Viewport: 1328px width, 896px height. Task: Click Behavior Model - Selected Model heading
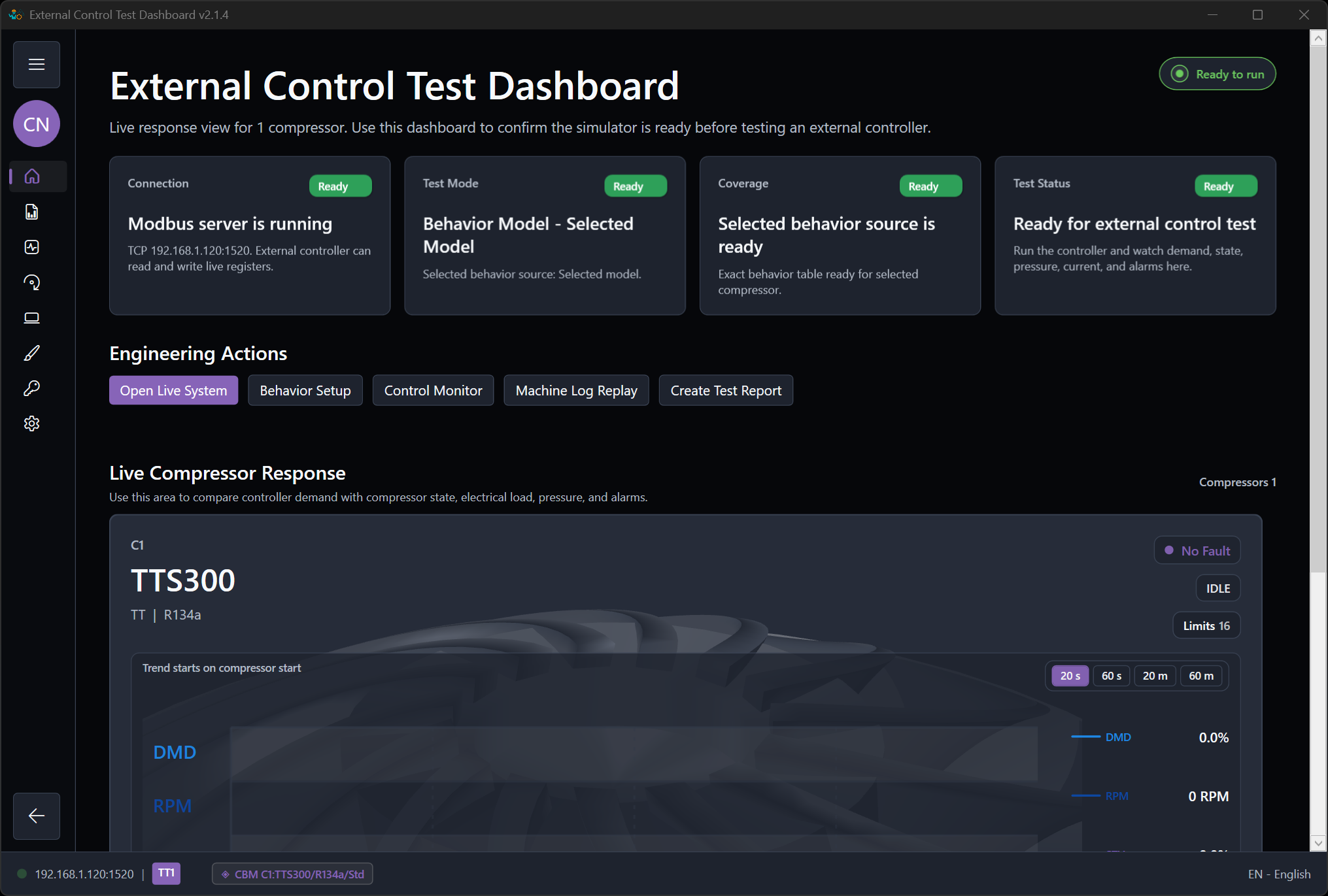click(528, 235)
